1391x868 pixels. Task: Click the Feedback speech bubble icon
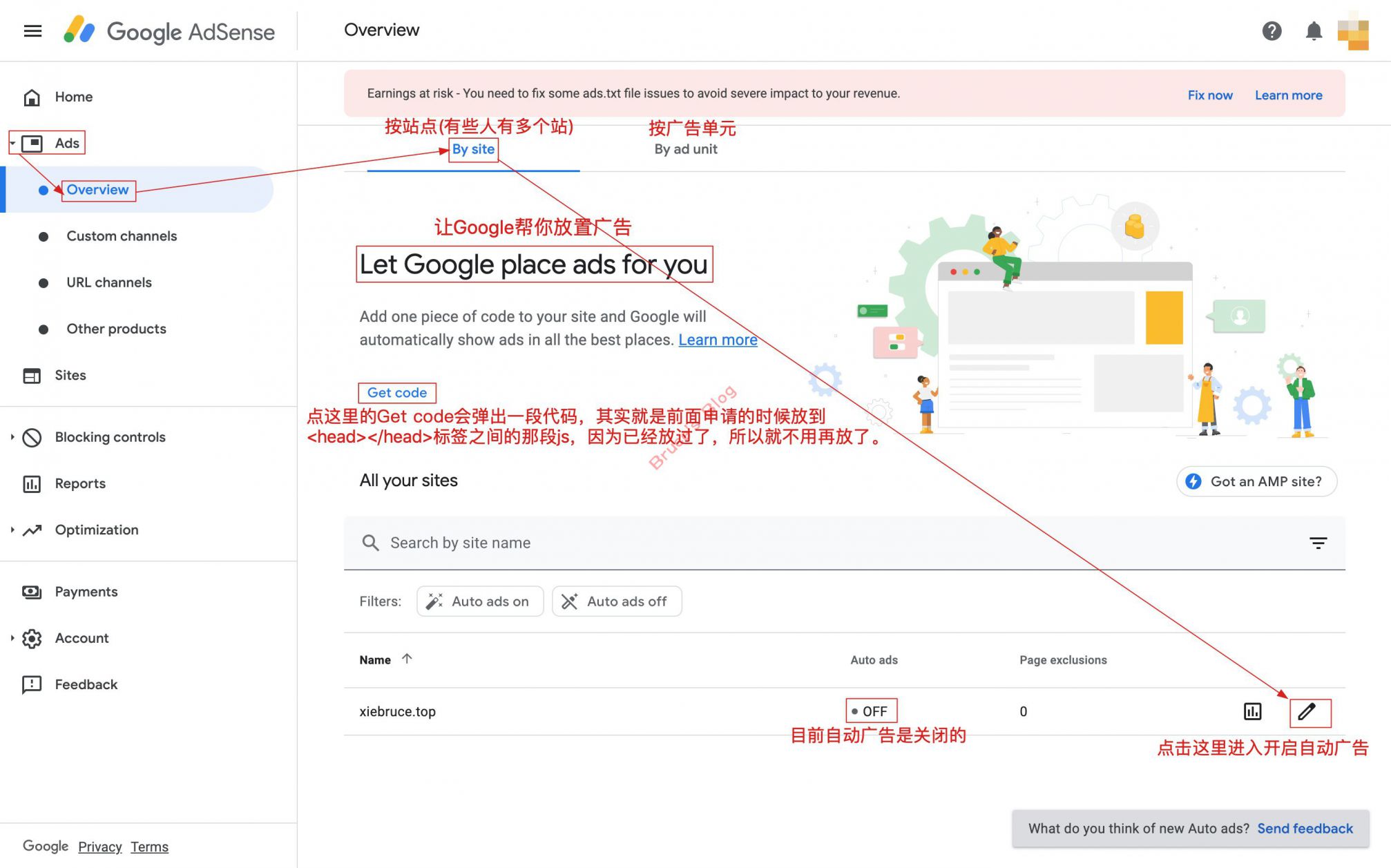pos(32,685)
